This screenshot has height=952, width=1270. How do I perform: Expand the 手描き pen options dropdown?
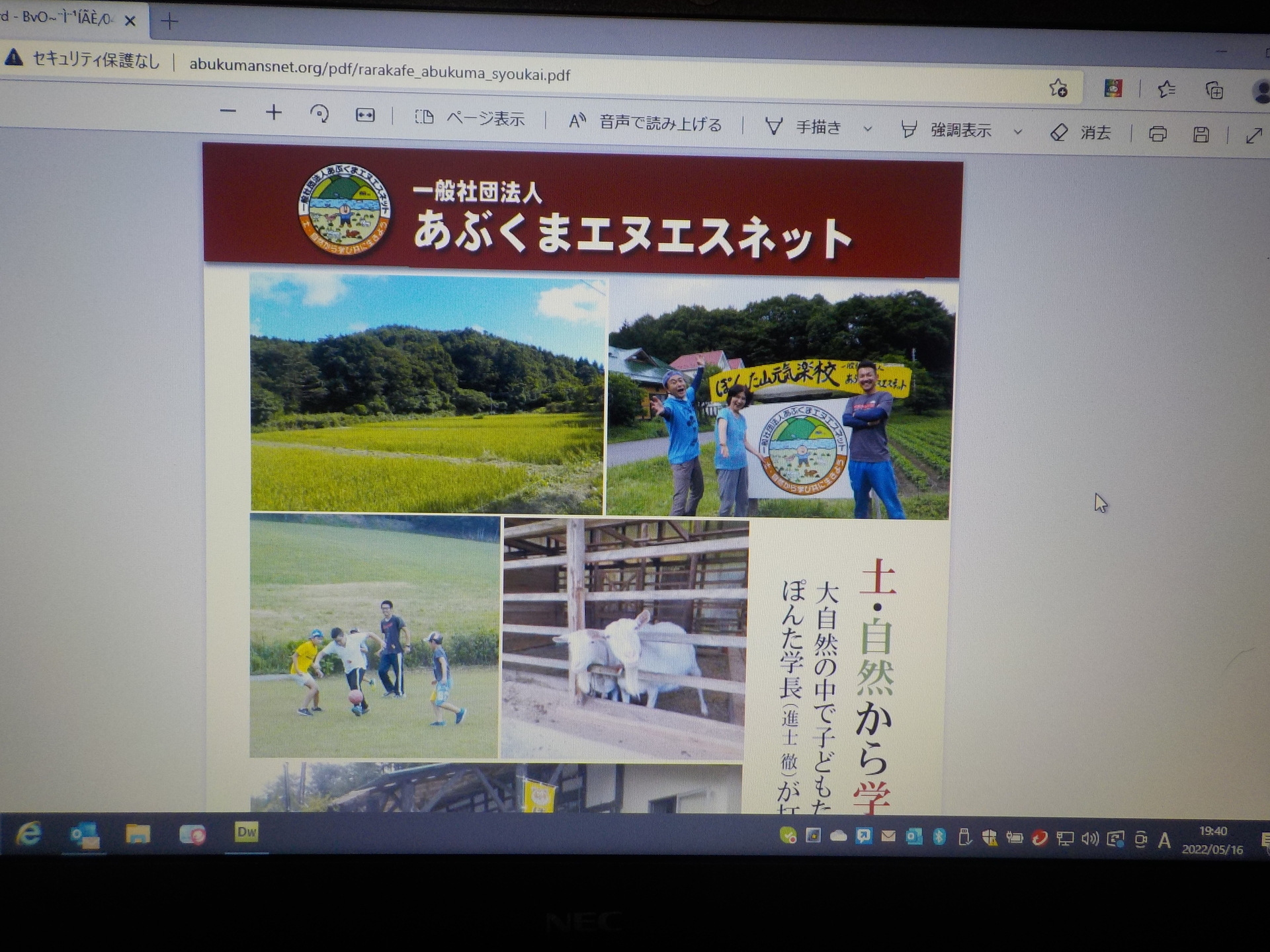[x=867, y=129]
